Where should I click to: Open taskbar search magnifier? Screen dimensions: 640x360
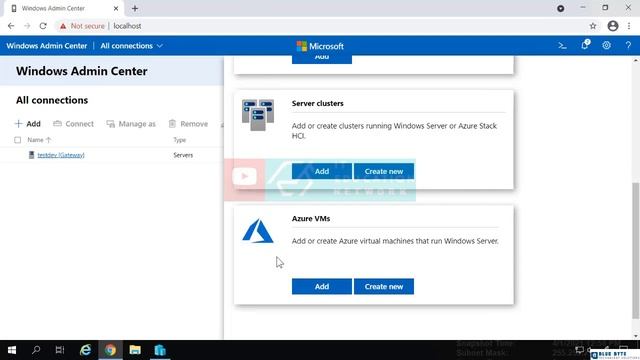click(x=36, y=350)
